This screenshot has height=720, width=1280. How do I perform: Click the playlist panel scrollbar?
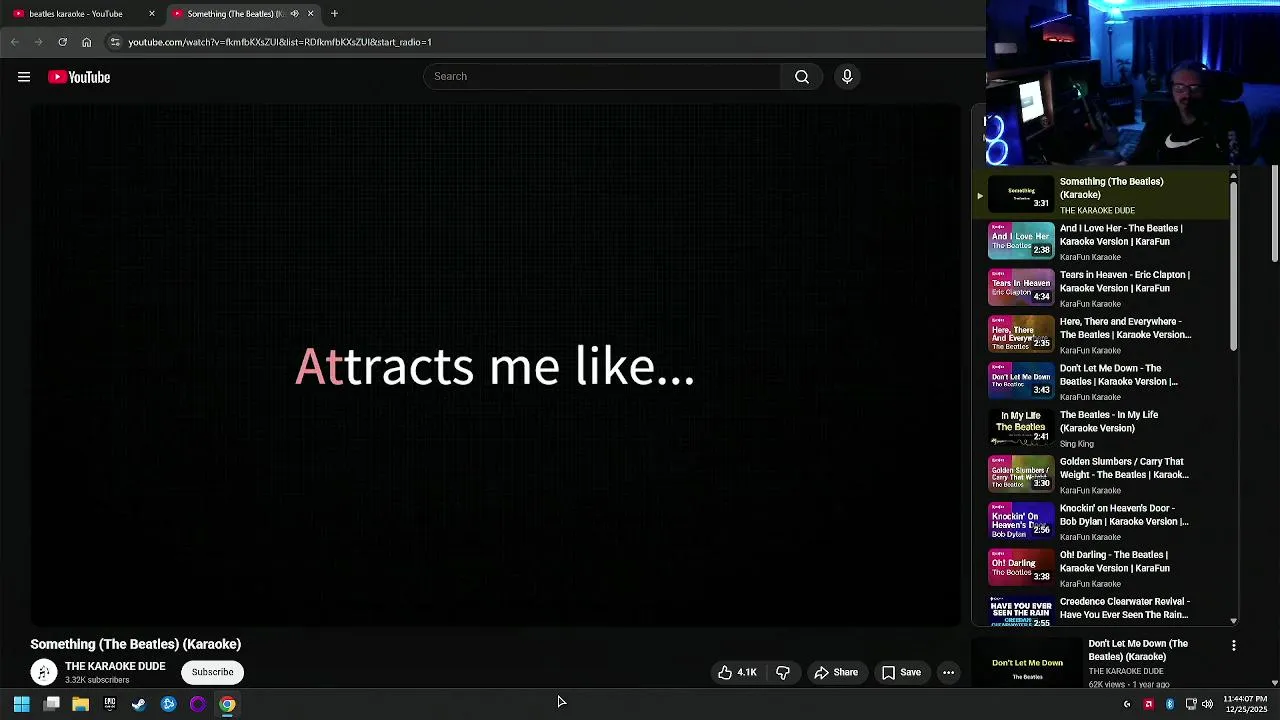point(1233,265)
